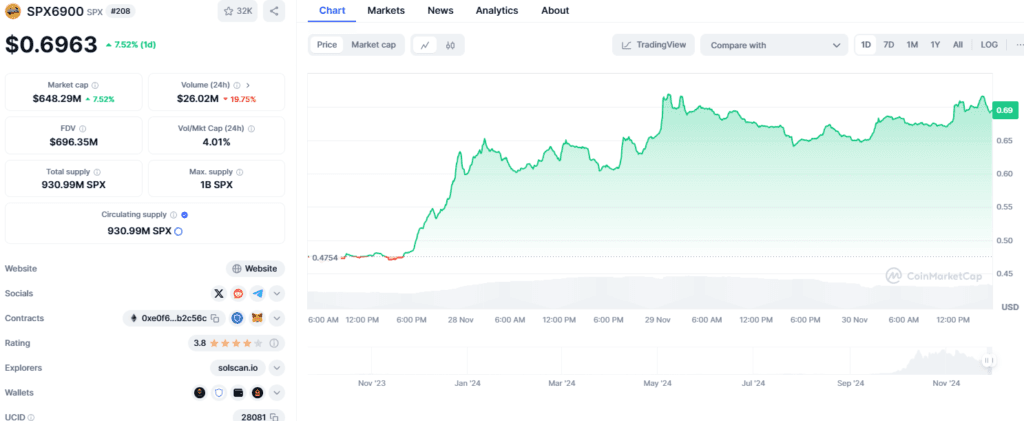Open the TradingView chart button

click(x=653, y=45)
